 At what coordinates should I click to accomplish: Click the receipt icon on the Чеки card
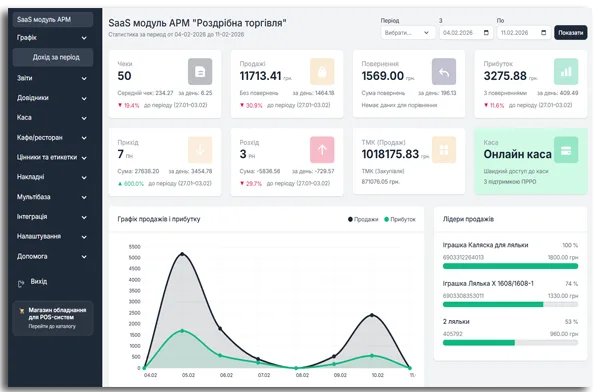pos(200,71)
